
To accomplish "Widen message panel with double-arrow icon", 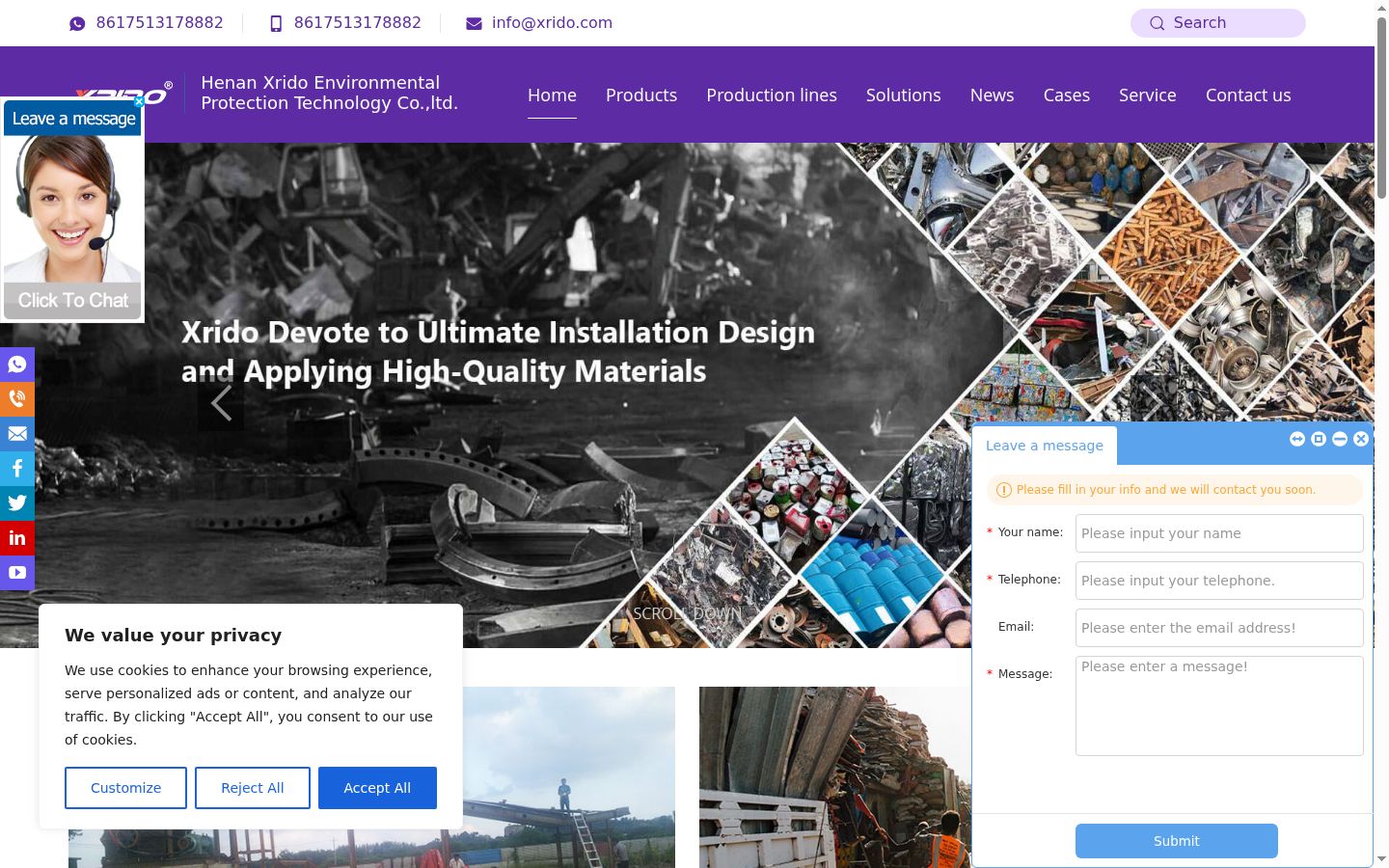I will click(x=1297, y=439).
